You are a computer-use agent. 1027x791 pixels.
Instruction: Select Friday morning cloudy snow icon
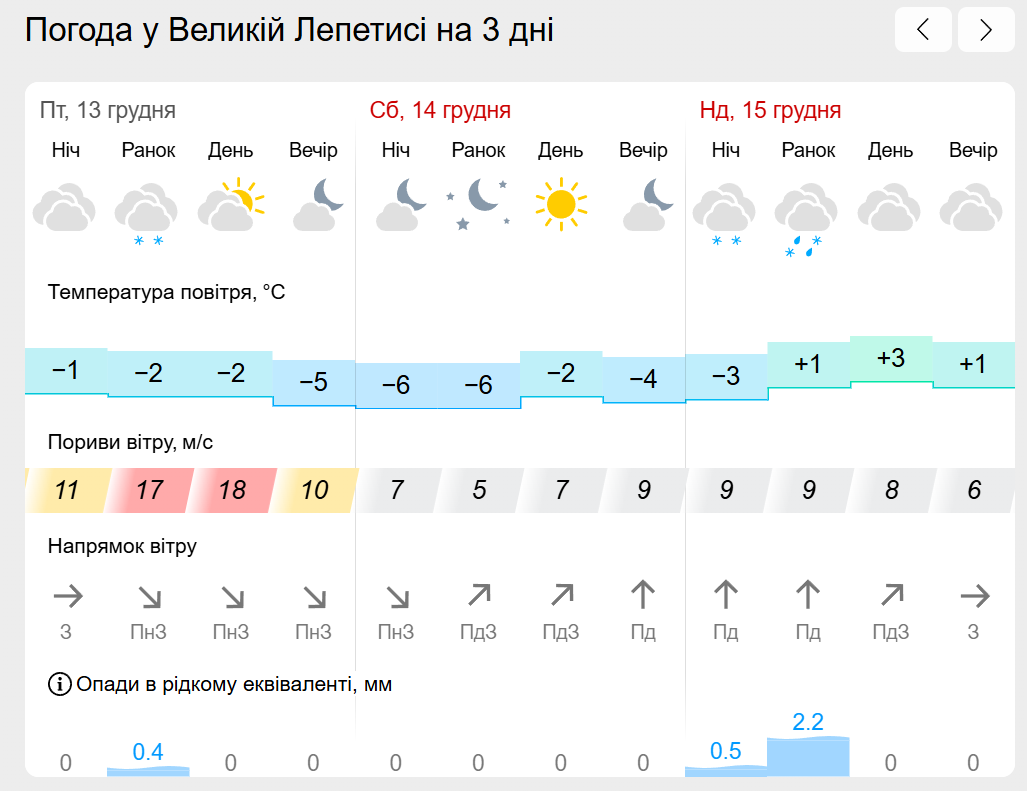[x=147, y=214]
